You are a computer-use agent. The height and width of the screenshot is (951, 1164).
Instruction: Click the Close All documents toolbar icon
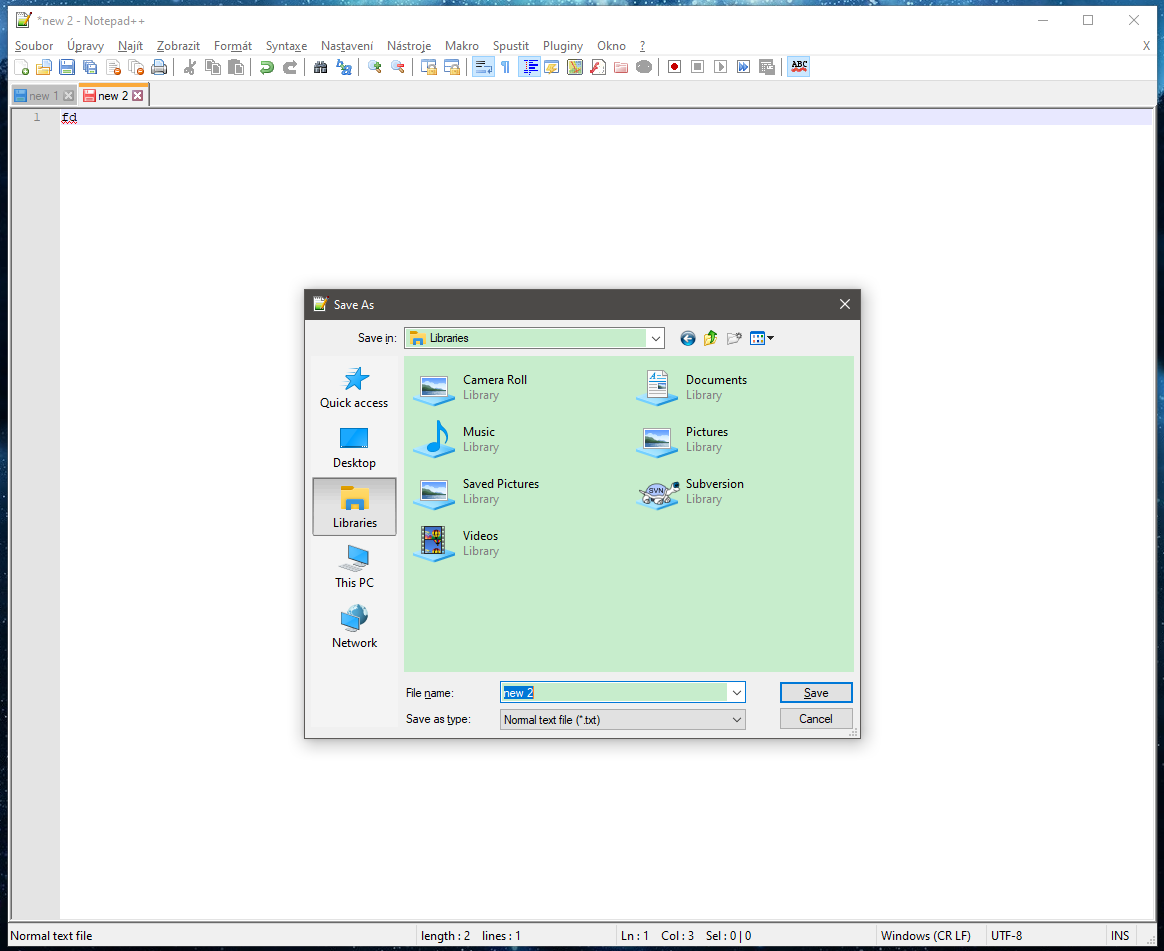[136, 67]
